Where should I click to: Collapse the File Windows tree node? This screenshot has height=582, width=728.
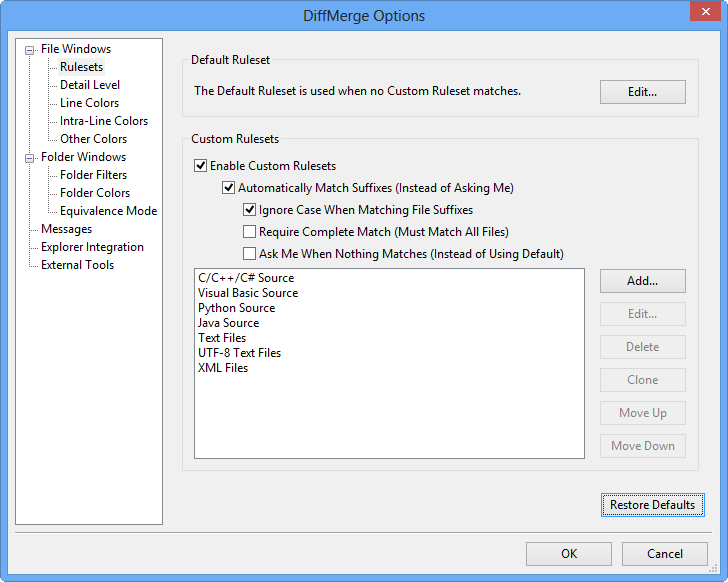tap(30, 49)
